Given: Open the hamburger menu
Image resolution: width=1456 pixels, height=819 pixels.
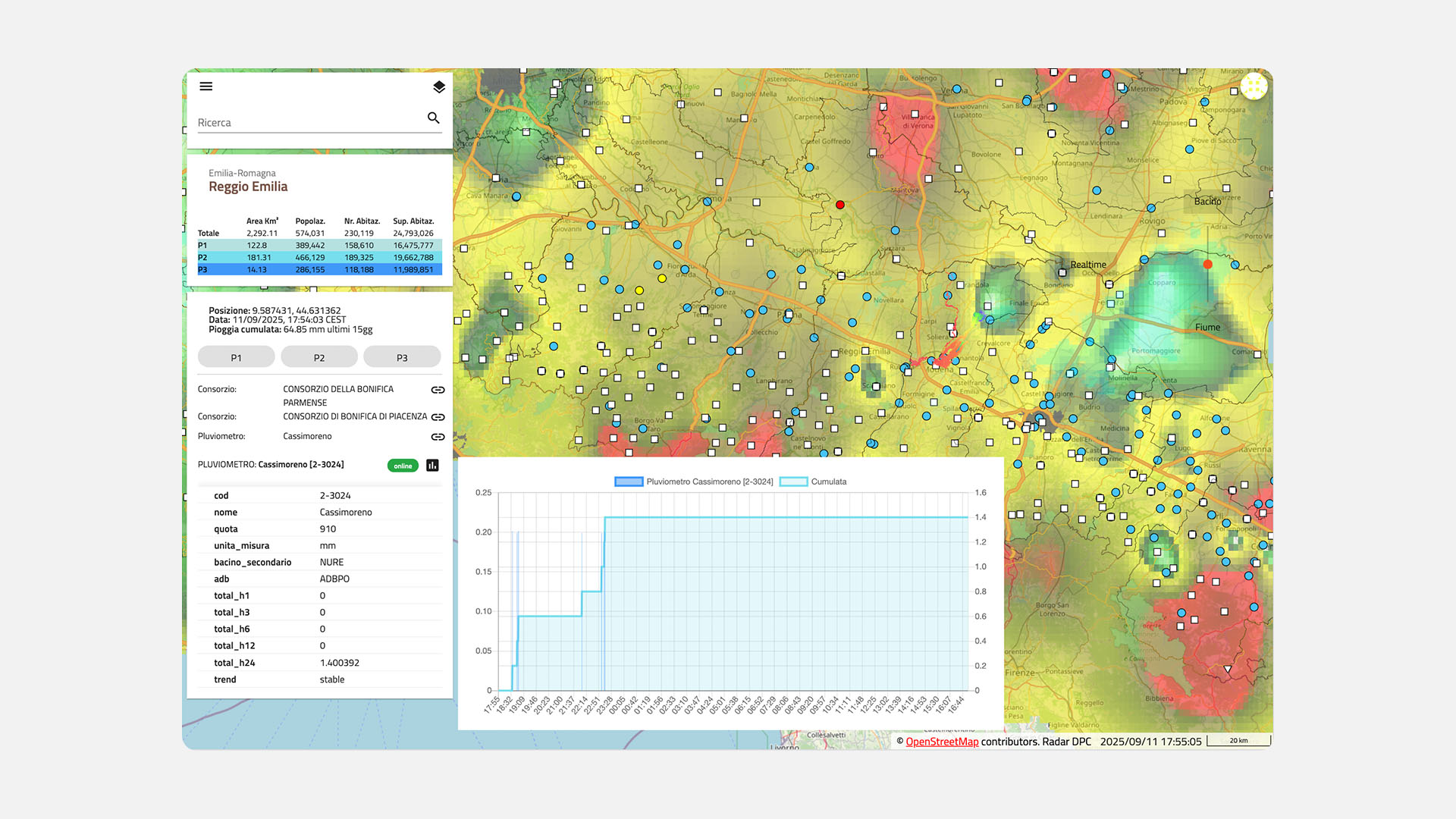Looking at the screenshot, I should pos(206,86).
